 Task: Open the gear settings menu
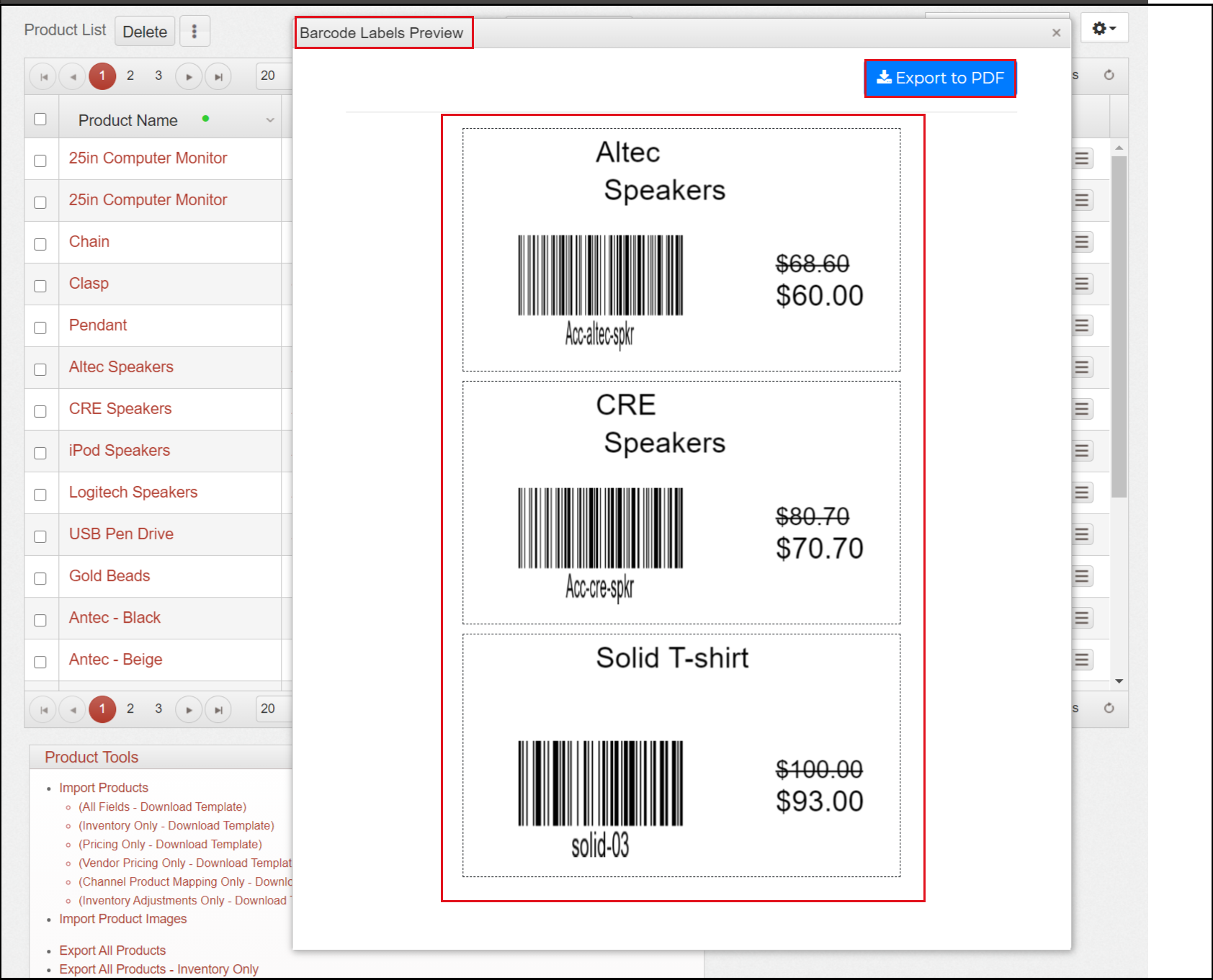(1104, 28)
